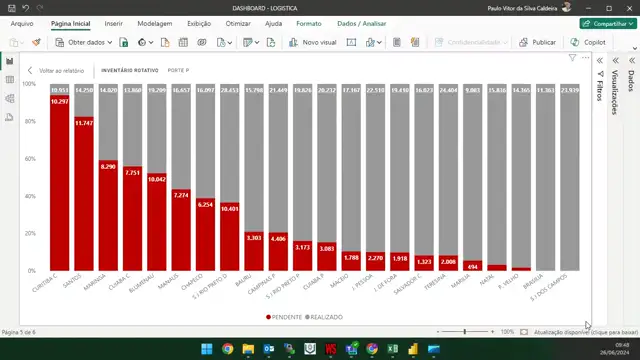
Task: Click the Undo arrow icon
Action: tap(26, 8)
